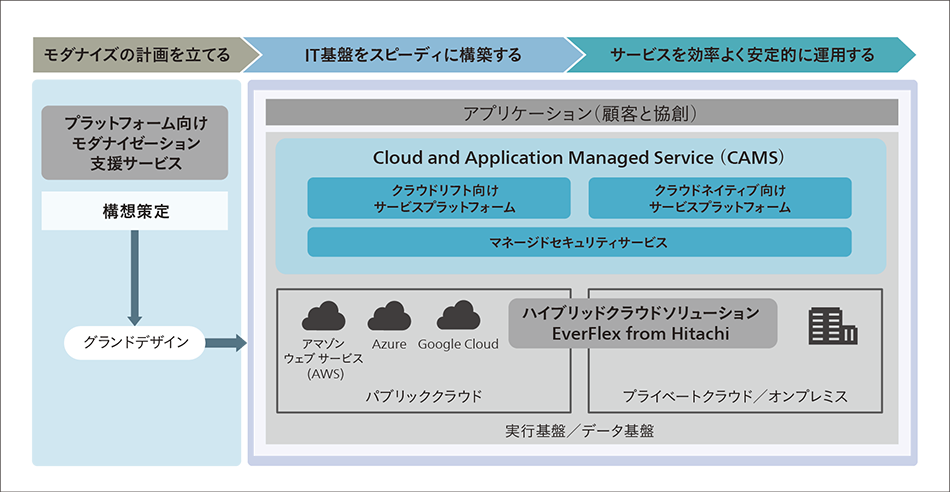
Task: Click the EverFlex from Hitachi box
Action: [x=643, y=324]
